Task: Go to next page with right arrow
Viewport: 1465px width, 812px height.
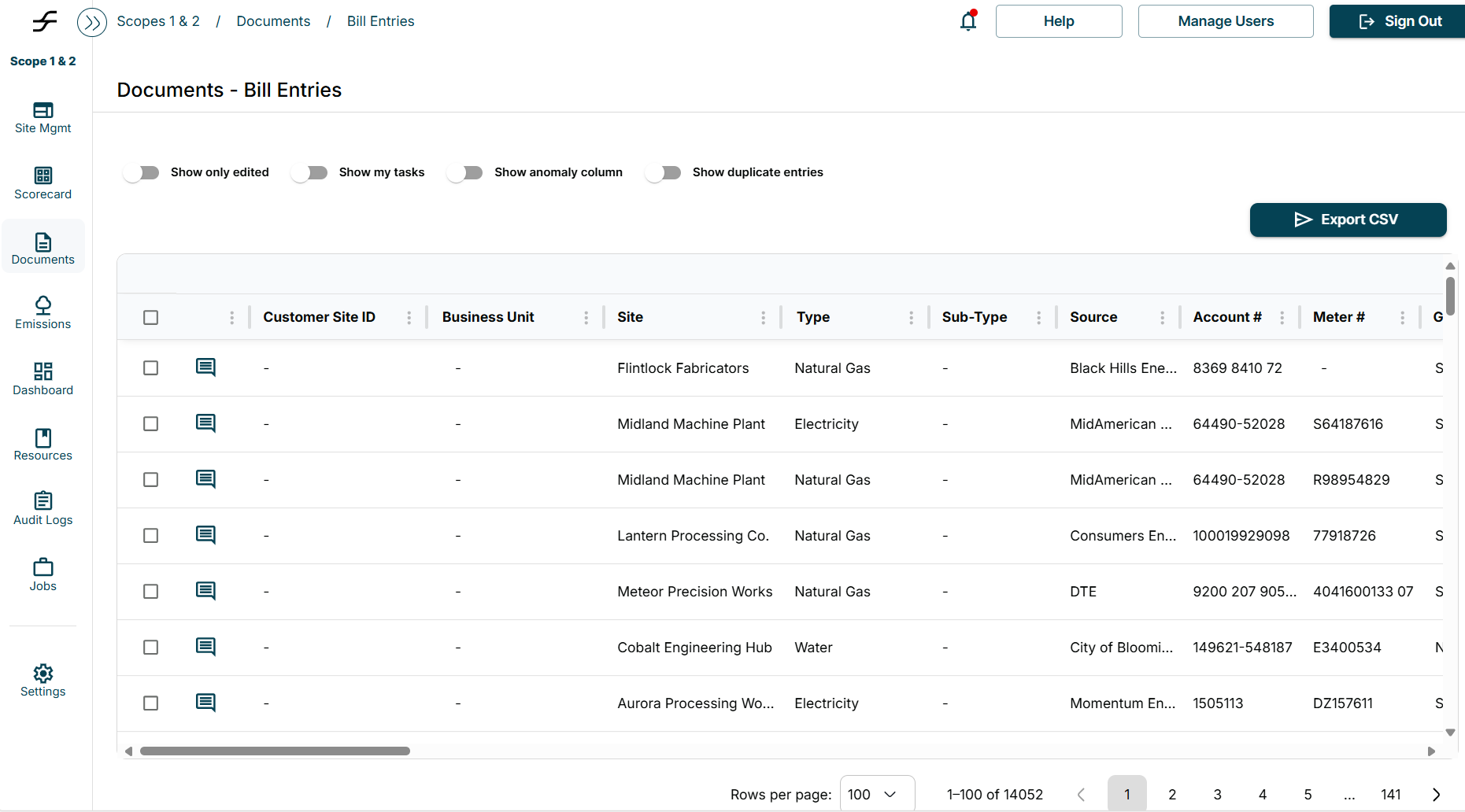Action: 1436,794
